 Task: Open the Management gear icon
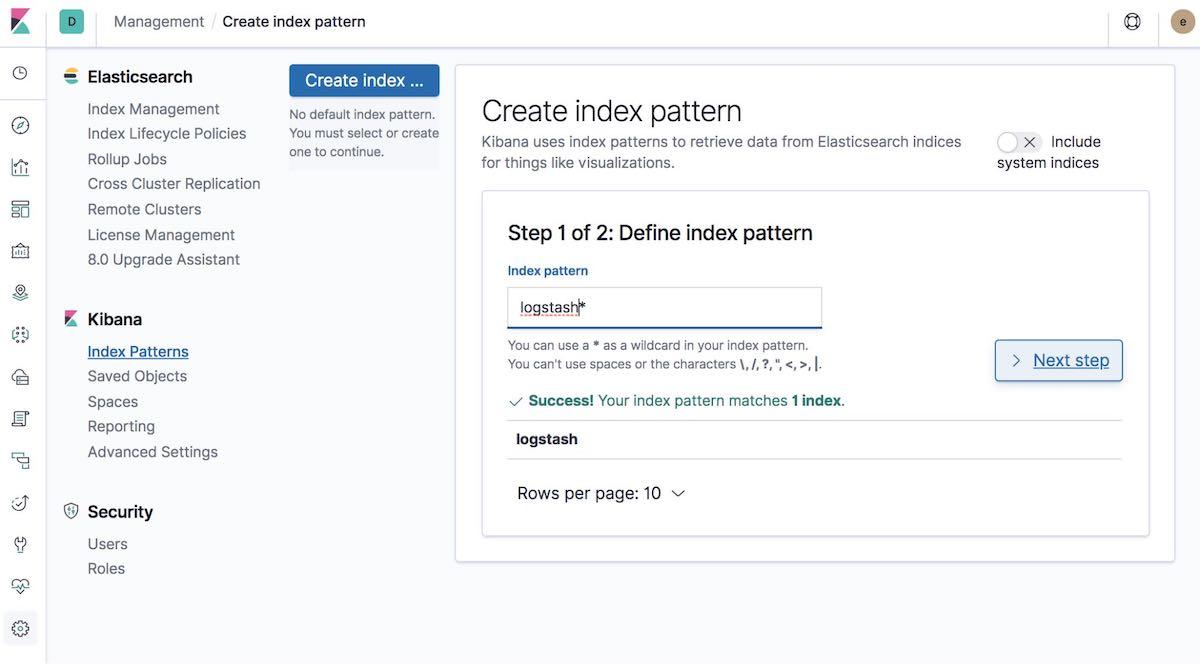click(x=20, y=629)
